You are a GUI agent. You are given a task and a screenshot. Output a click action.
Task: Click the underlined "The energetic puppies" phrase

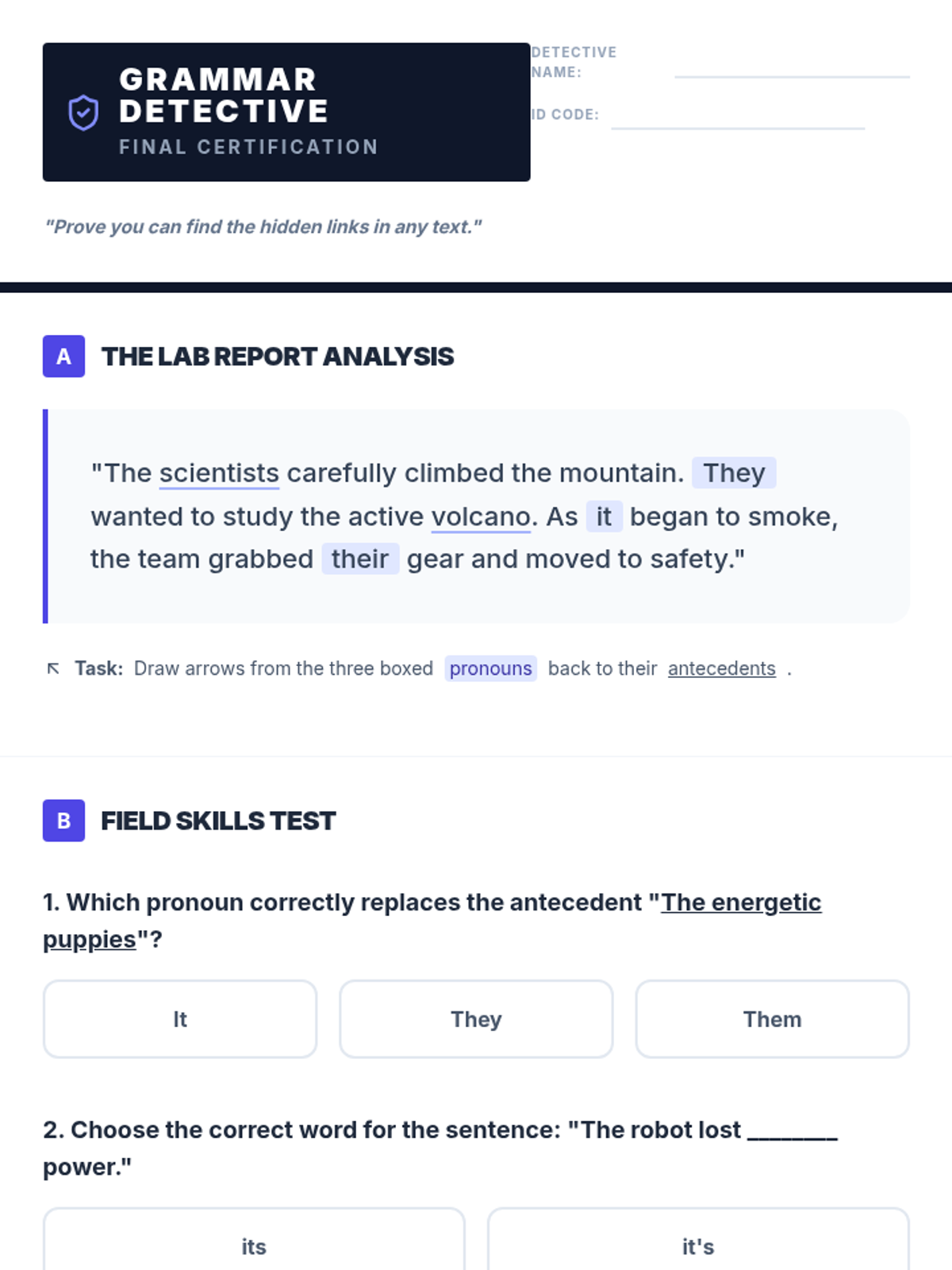(740, 902)
